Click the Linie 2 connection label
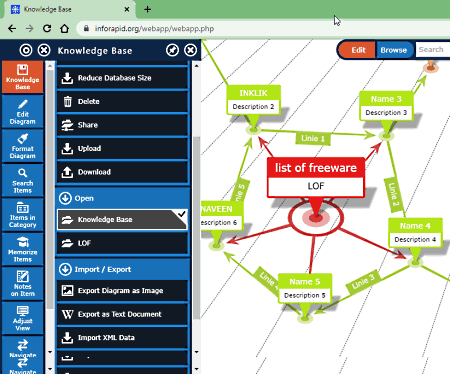Screen dimensions: 450x374 pos(393,195)
